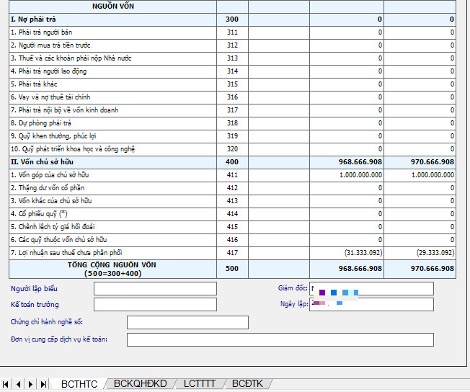Go to the first sheet using navigation arrow
Screen dimensions: 470x392
6,384
